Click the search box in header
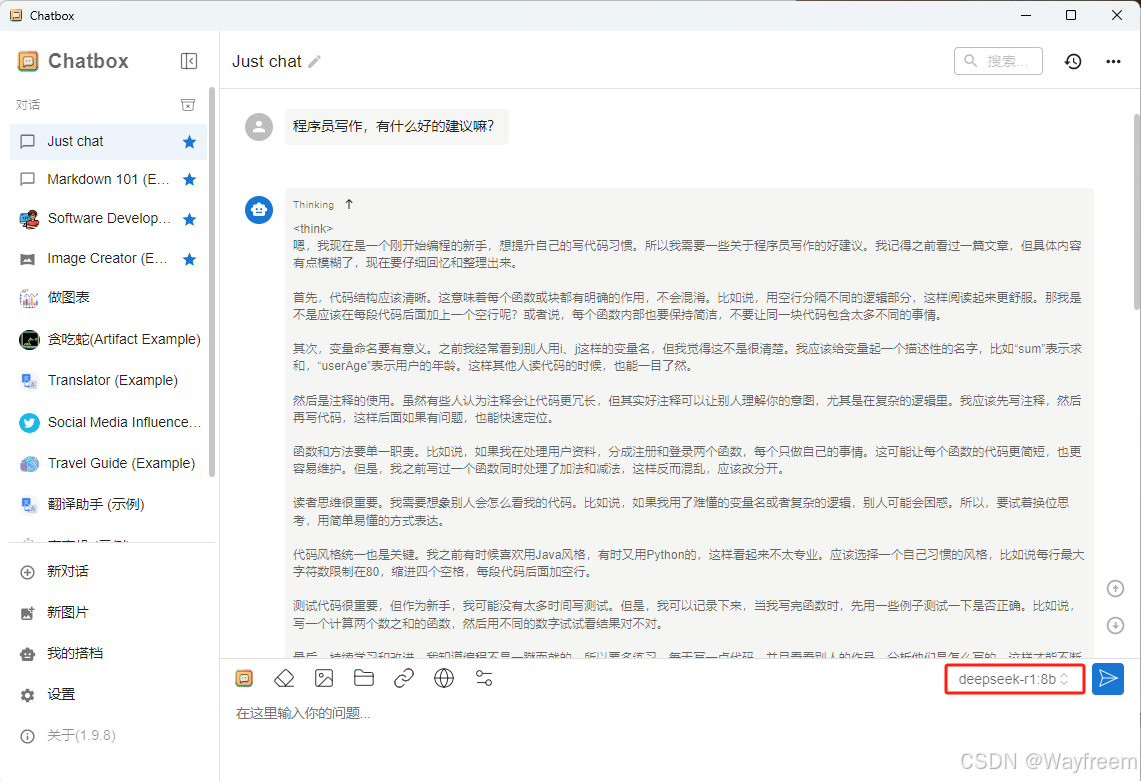 click(x=998, y=61)
